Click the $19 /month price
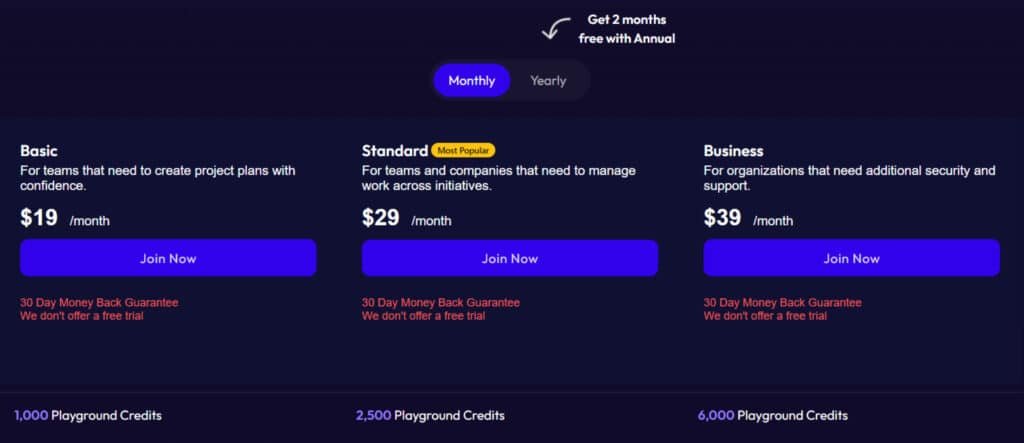Viewport: 1024px width, 443px height. 64,218
